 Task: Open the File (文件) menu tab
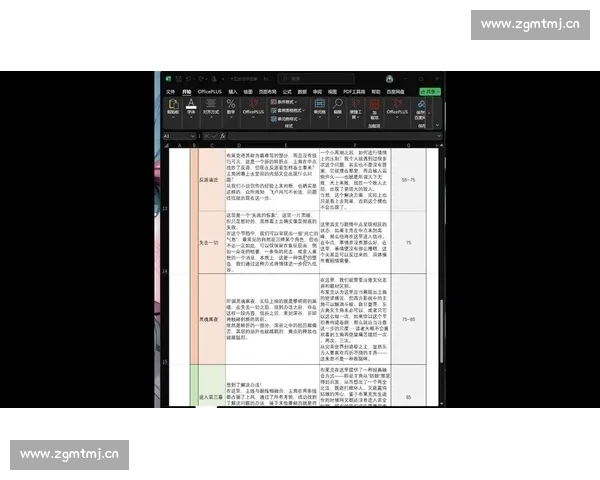[x=170, y=90]
